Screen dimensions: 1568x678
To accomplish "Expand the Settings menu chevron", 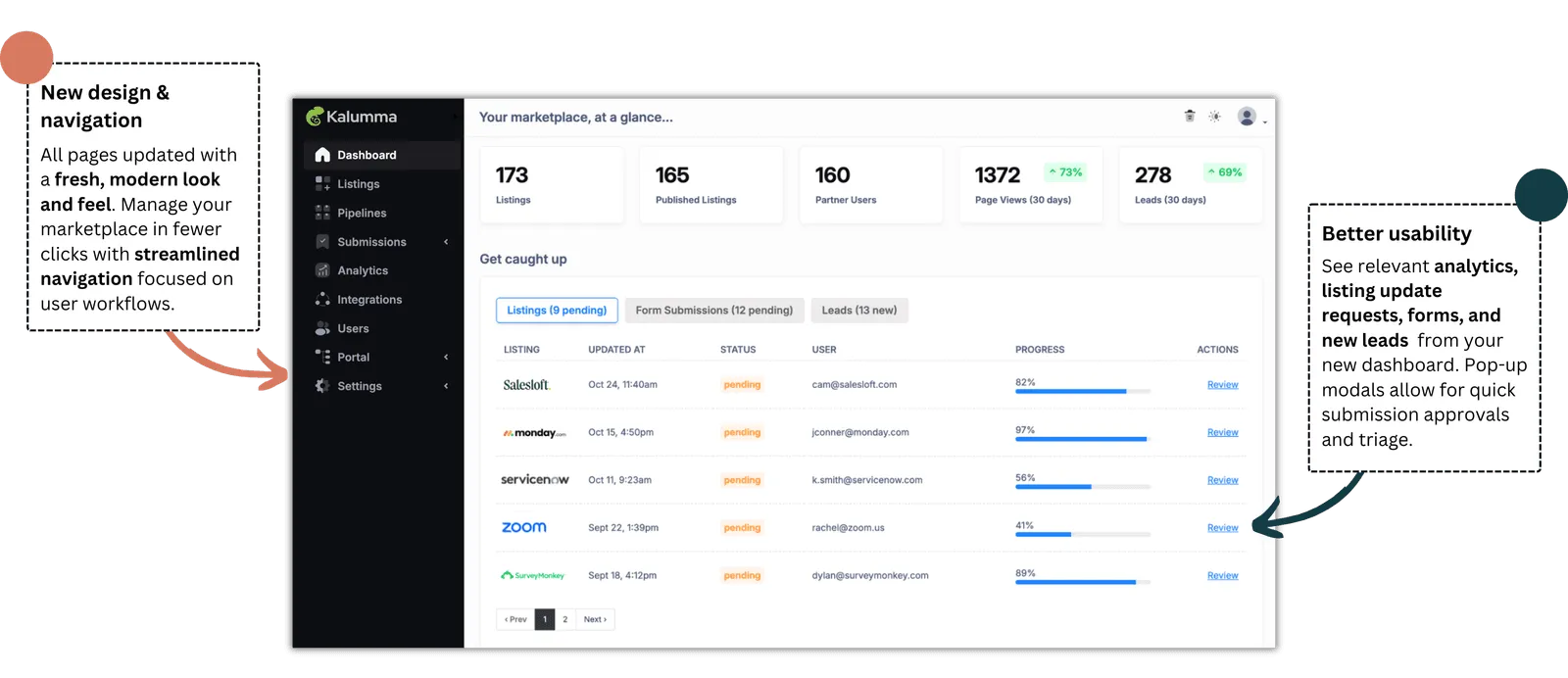I will tap(446, 386).
